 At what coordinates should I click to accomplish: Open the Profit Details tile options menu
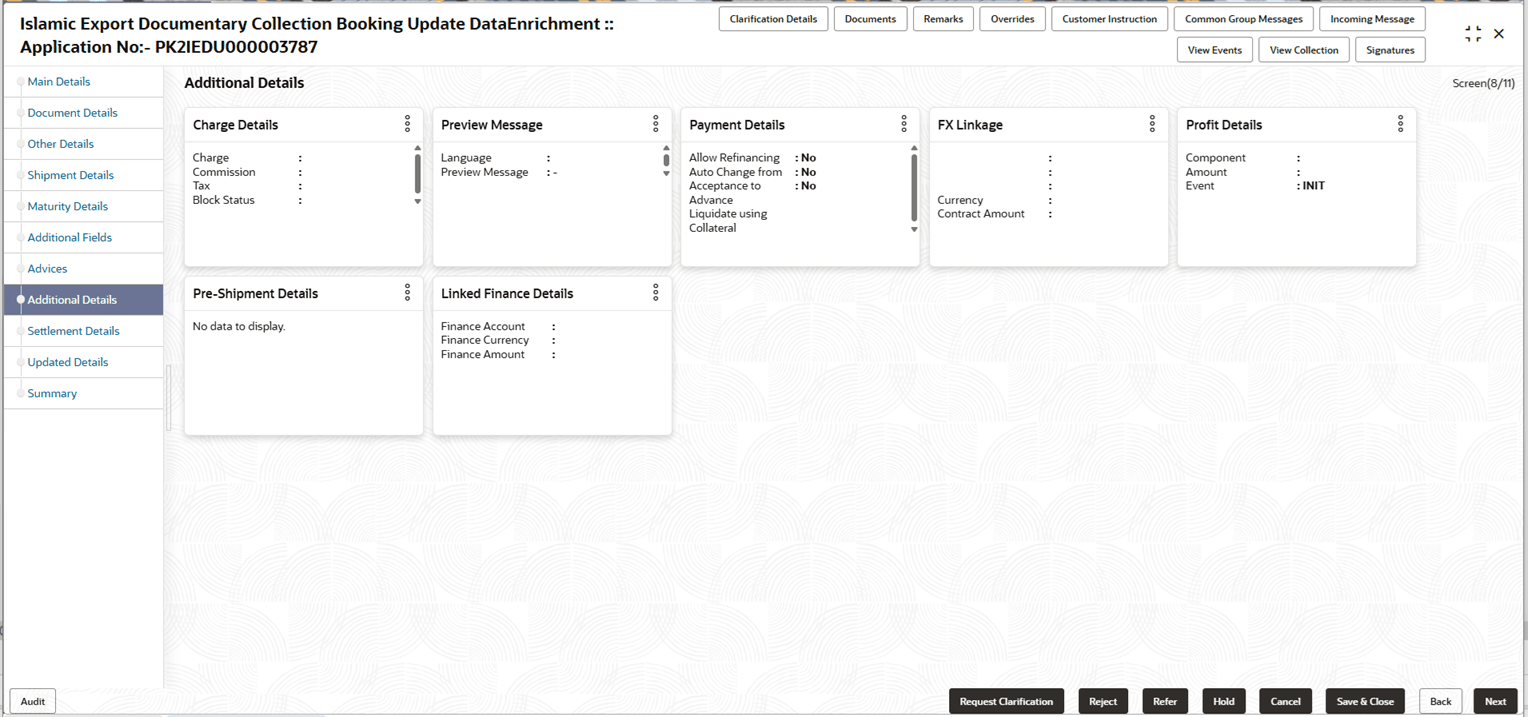[1400, 124]
